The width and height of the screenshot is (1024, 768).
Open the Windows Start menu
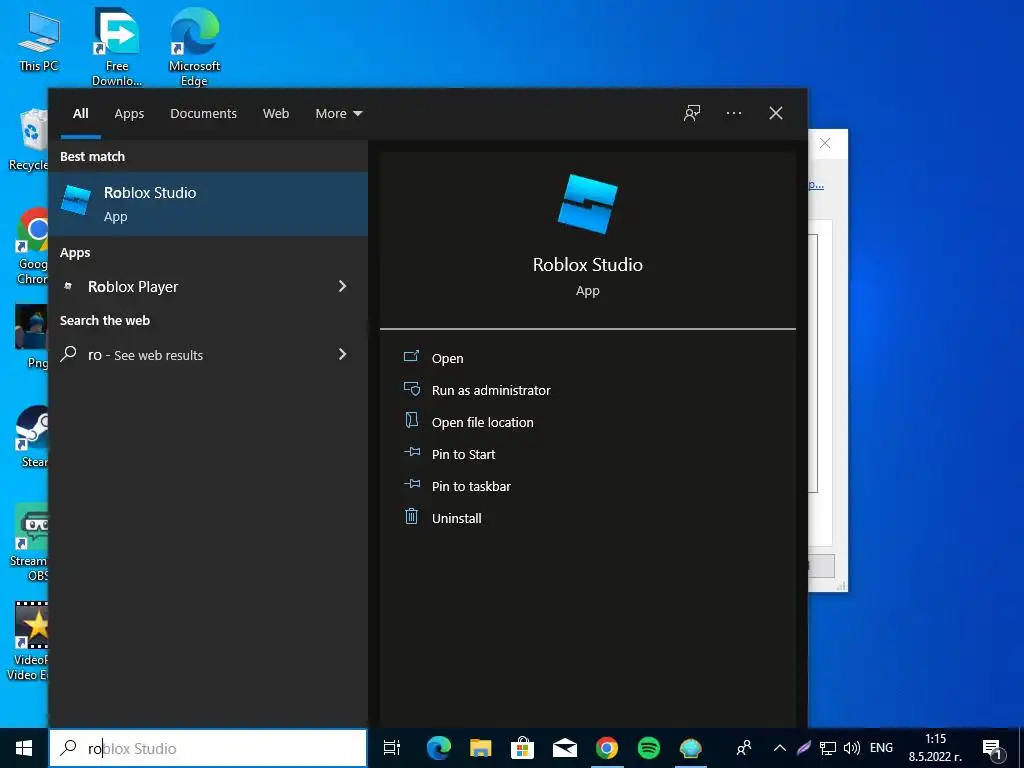[x=24, y=748]
